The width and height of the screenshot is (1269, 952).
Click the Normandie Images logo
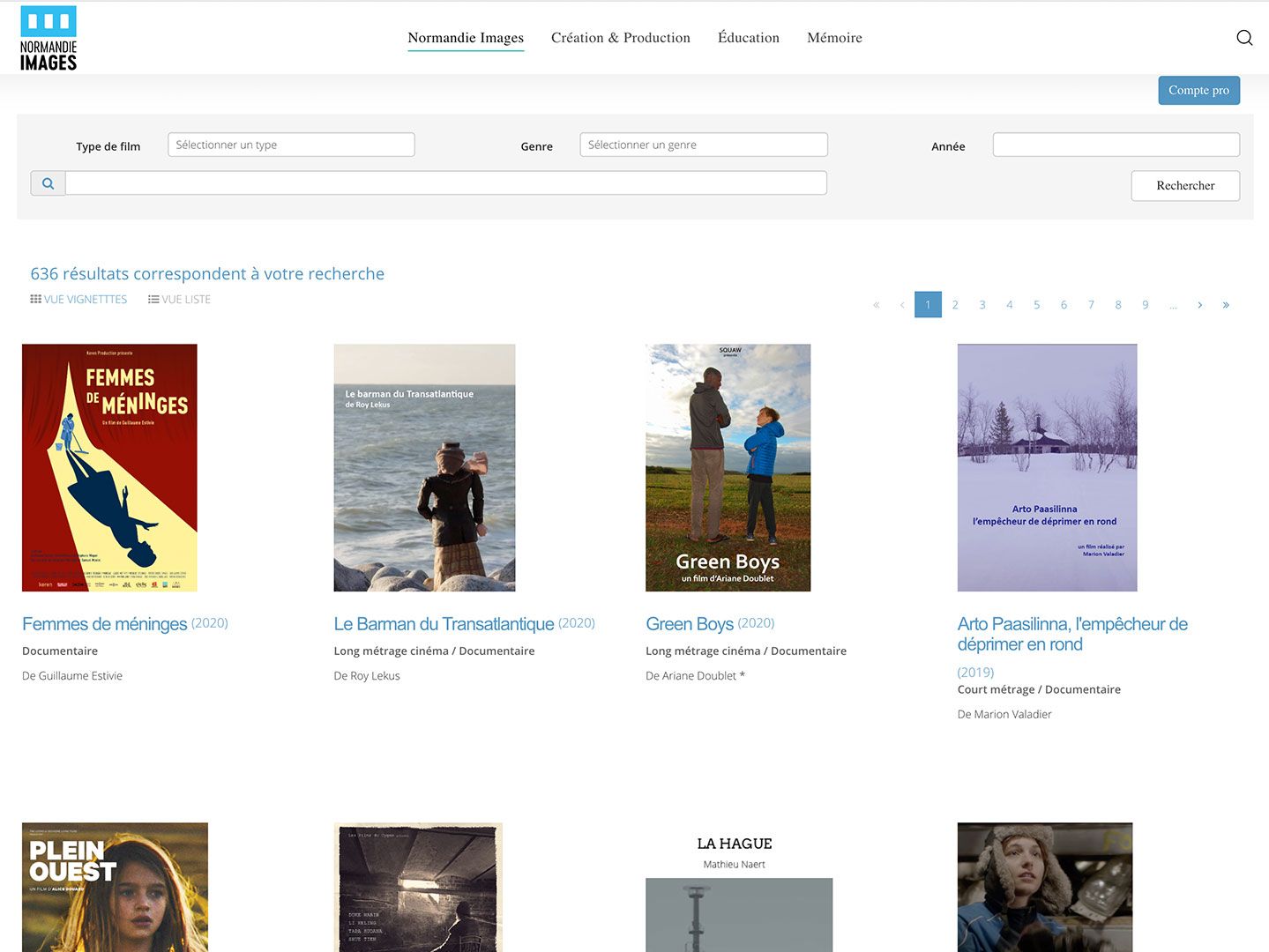tap(49, 38)
